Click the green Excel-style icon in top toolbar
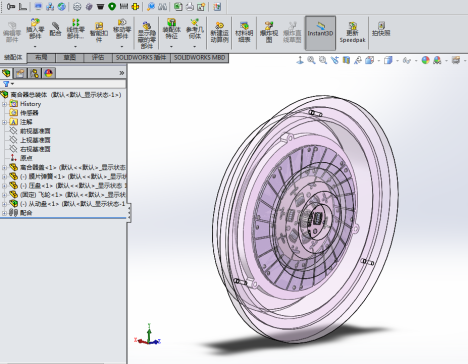This screenshot has height=364, width=468. click(178, 7)
